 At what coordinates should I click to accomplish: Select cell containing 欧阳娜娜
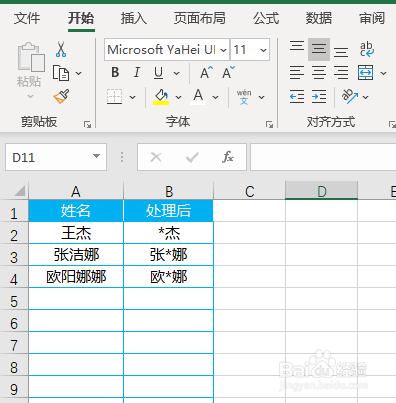pyautogui.click(x=76, y=277)
